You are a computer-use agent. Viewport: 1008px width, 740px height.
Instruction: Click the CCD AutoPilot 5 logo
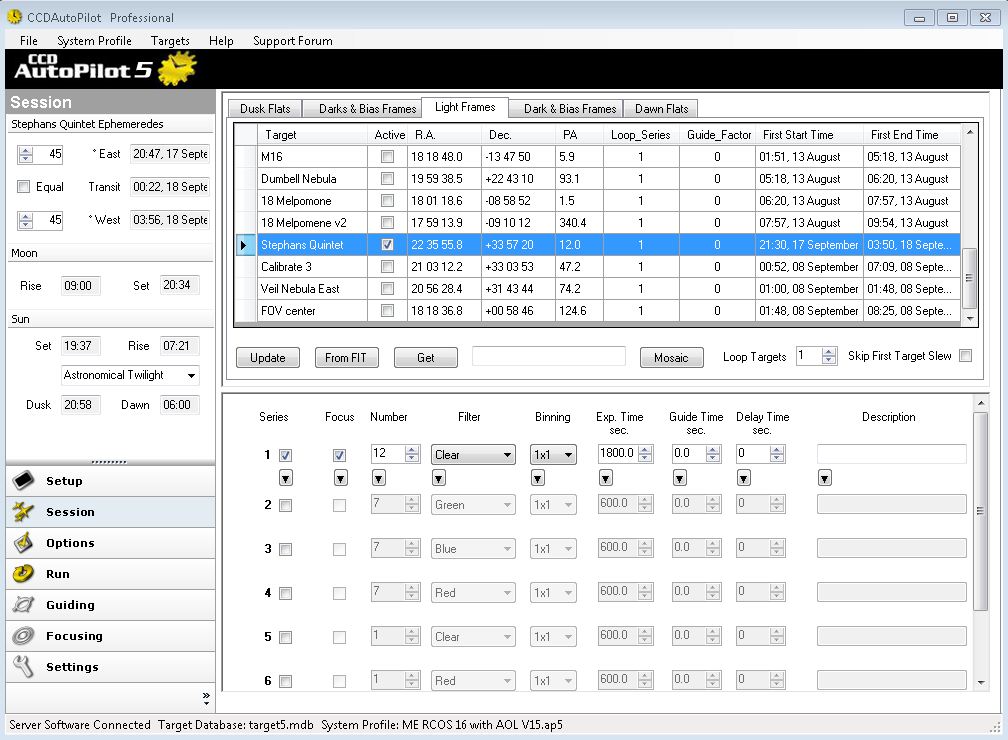[105, 69]
